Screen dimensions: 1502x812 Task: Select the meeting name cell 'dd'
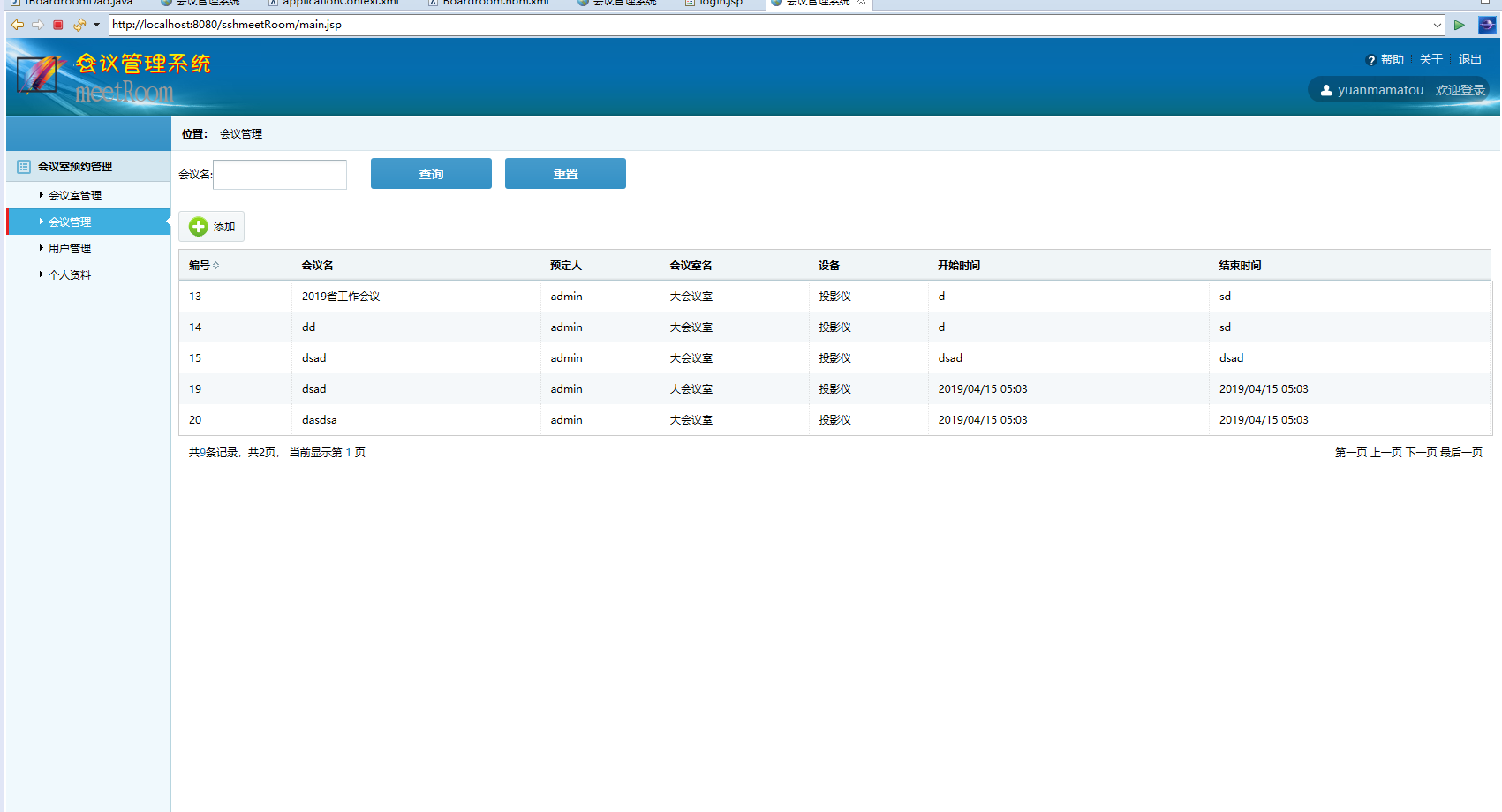[416, 327]
